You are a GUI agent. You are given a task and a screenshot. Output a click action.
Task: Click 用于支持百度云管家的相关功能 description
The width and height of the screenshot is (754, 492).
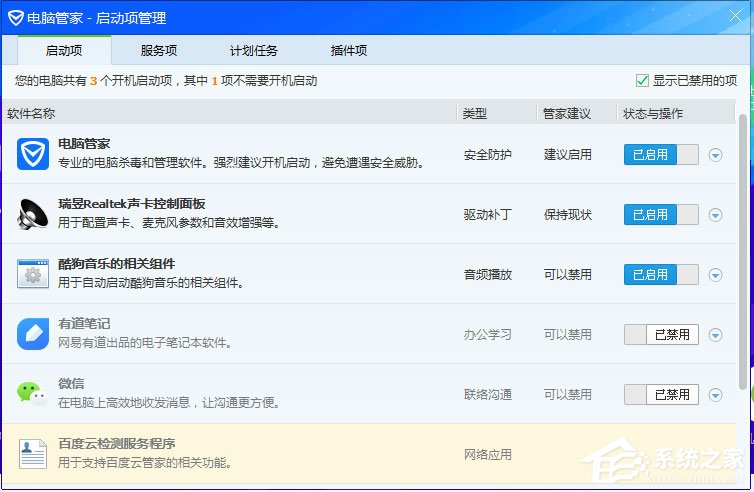point(145,463)
